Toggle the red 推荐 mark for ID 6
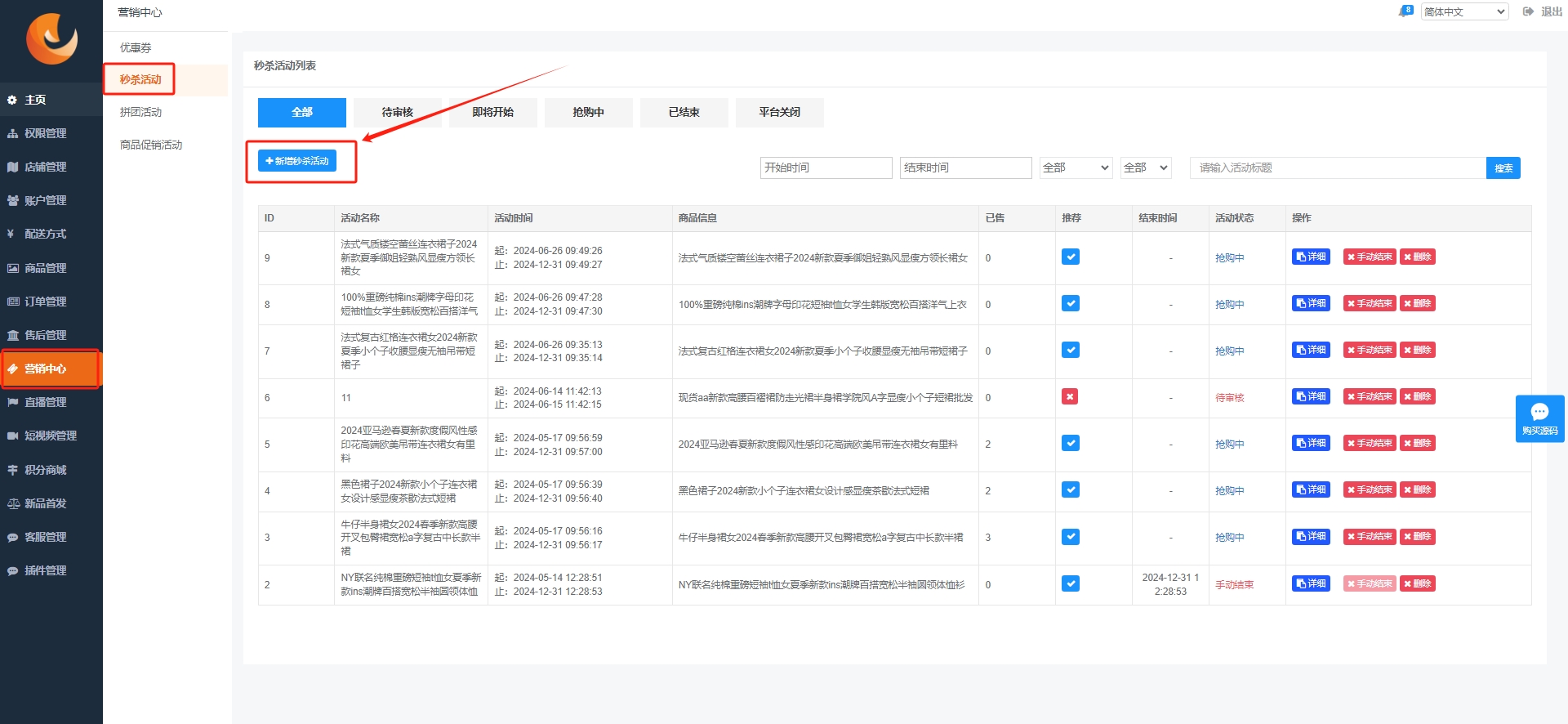This screenshot has width=1568, height=724. click(1070, 396)
